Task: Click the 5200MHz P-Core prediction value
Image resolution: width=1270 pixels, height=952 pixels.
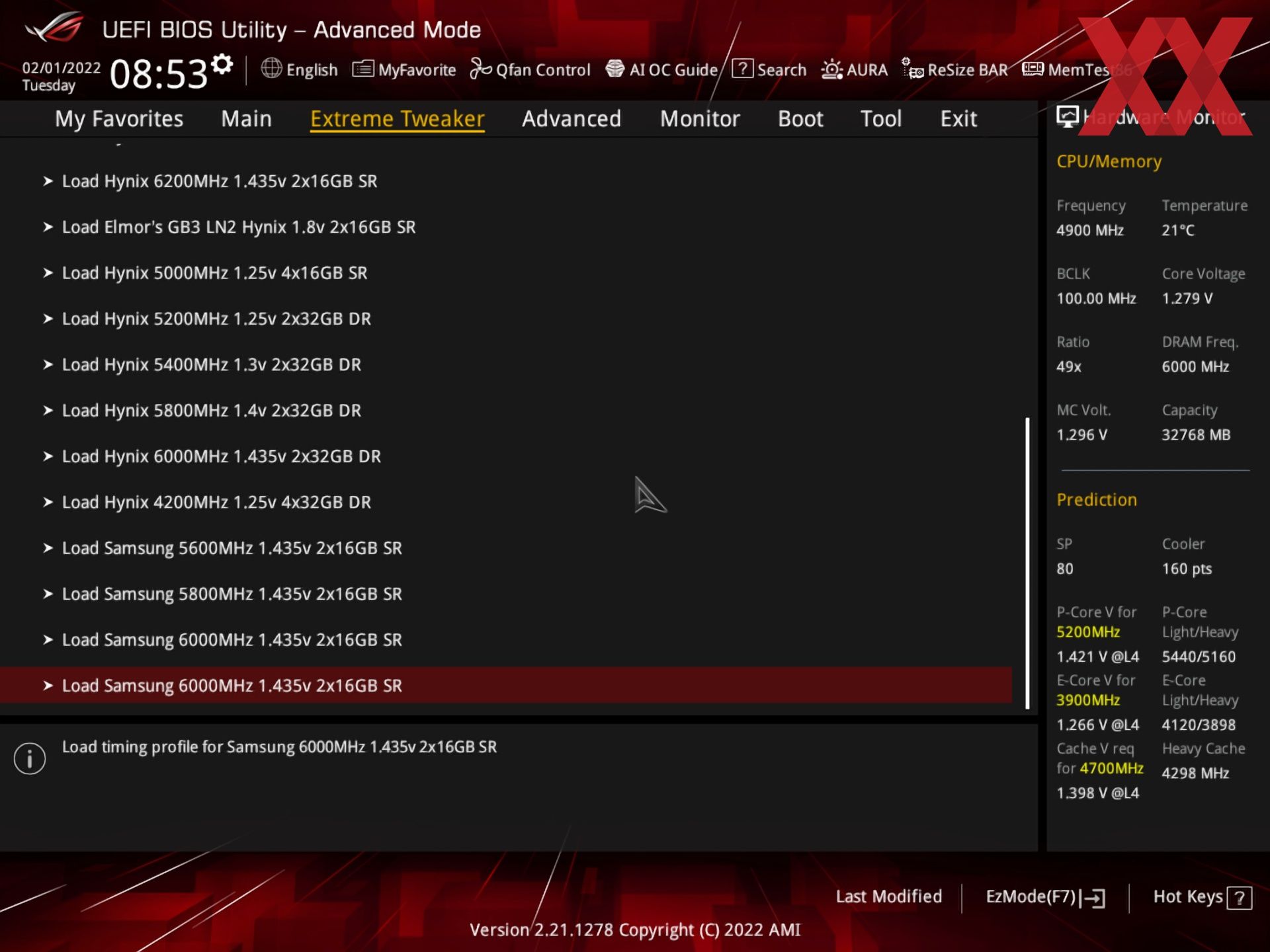Action: [1088, 632]
